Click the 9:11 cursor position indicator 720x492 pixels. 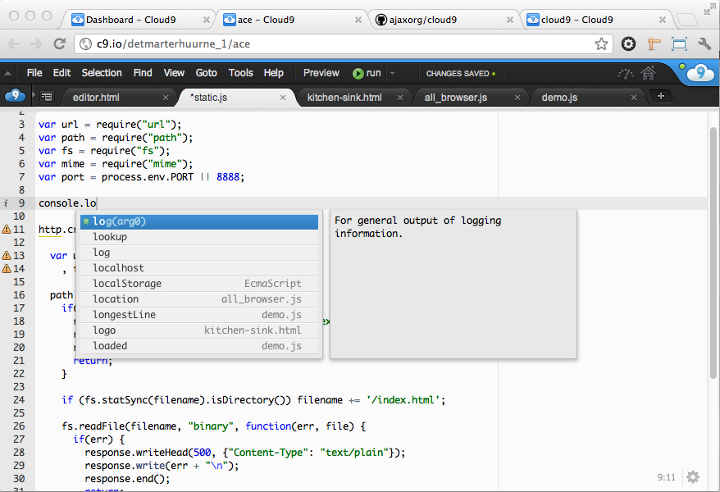666,478
